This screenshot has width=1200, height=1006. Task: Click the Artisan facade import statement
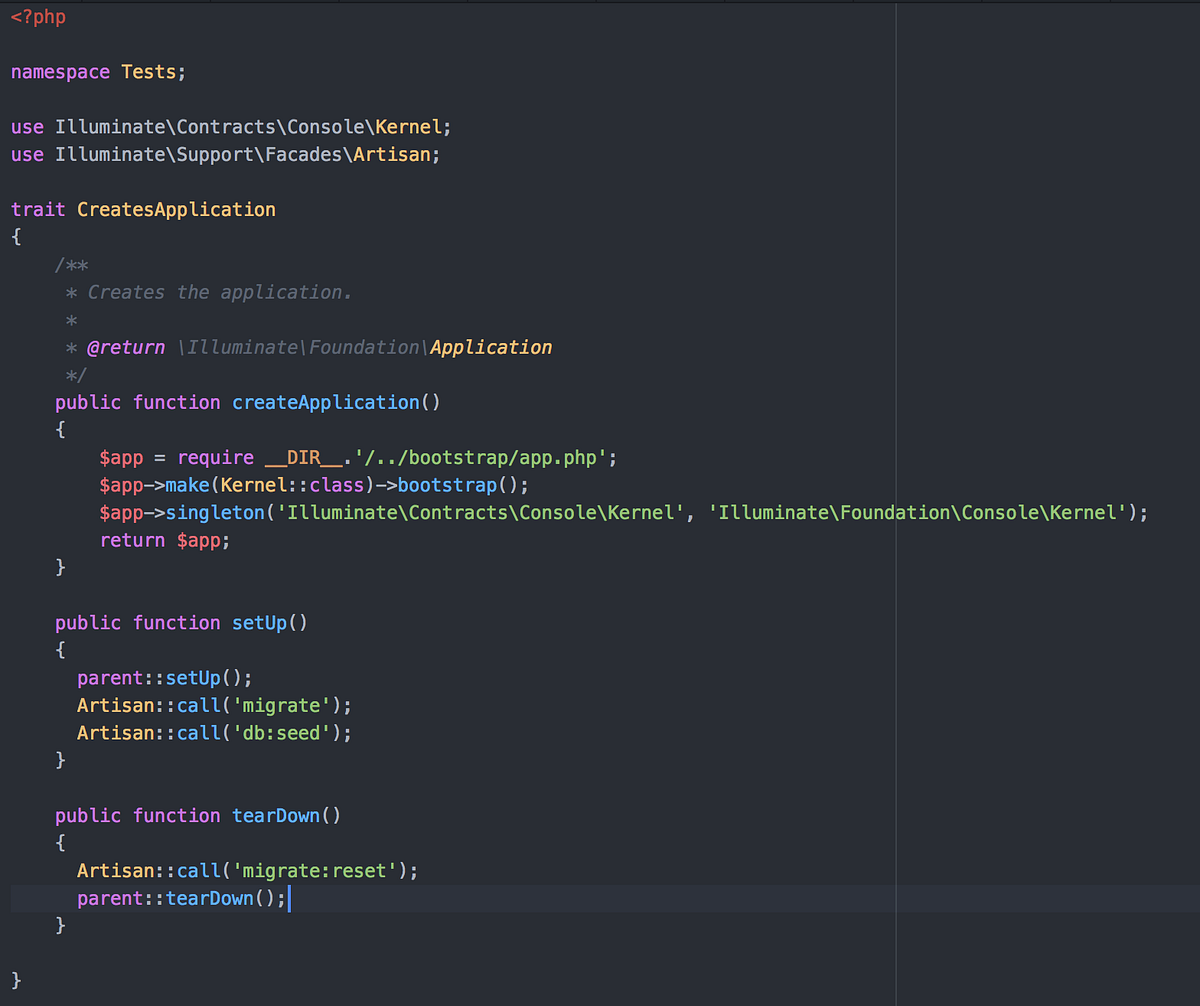pos(225,154)
